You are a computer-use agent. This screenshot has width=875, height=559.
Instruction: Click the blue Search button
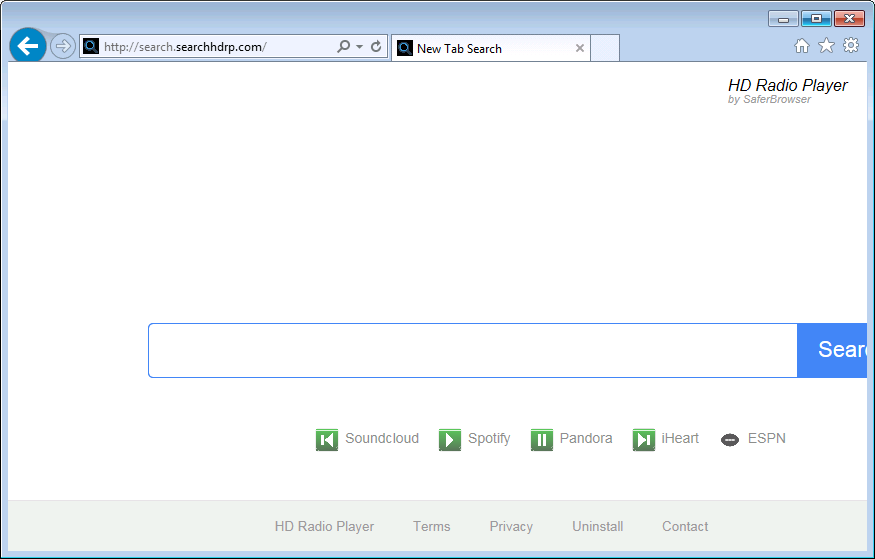(832, 350)
